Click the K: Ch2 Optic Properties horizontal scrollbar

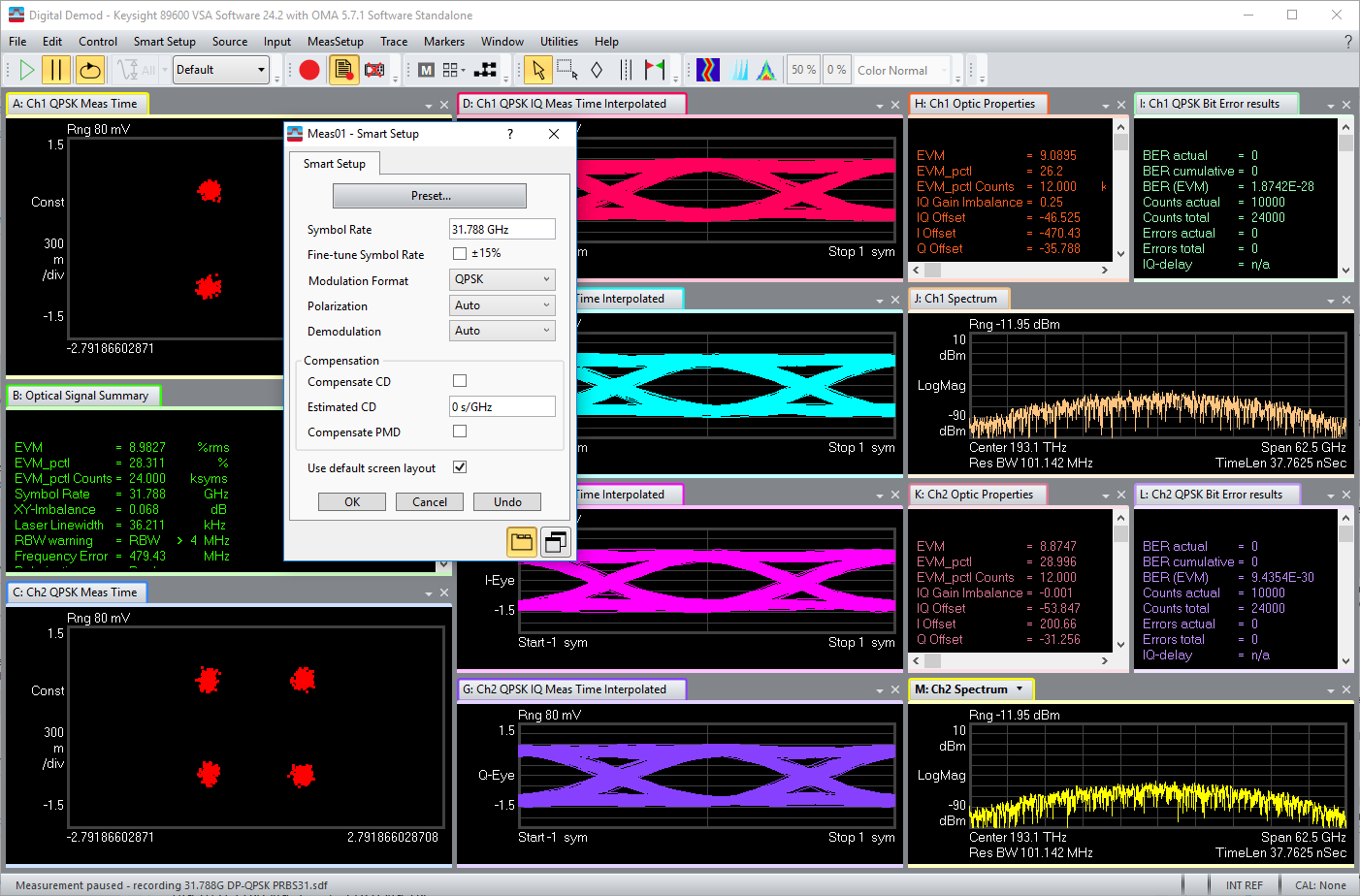pyautogui.click(x=1009, y=661)
